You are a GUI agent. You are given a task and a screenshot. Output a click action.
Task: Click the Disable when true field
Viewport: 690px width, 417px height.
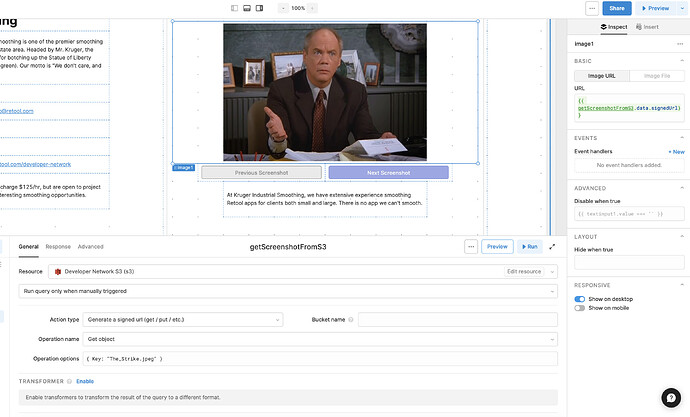(629, 214)
